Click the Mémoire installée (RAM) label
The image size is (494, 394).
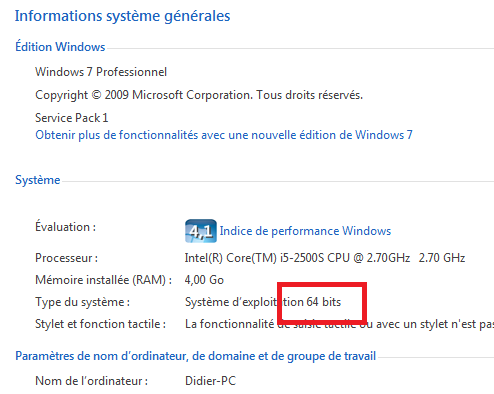[104, 280]
